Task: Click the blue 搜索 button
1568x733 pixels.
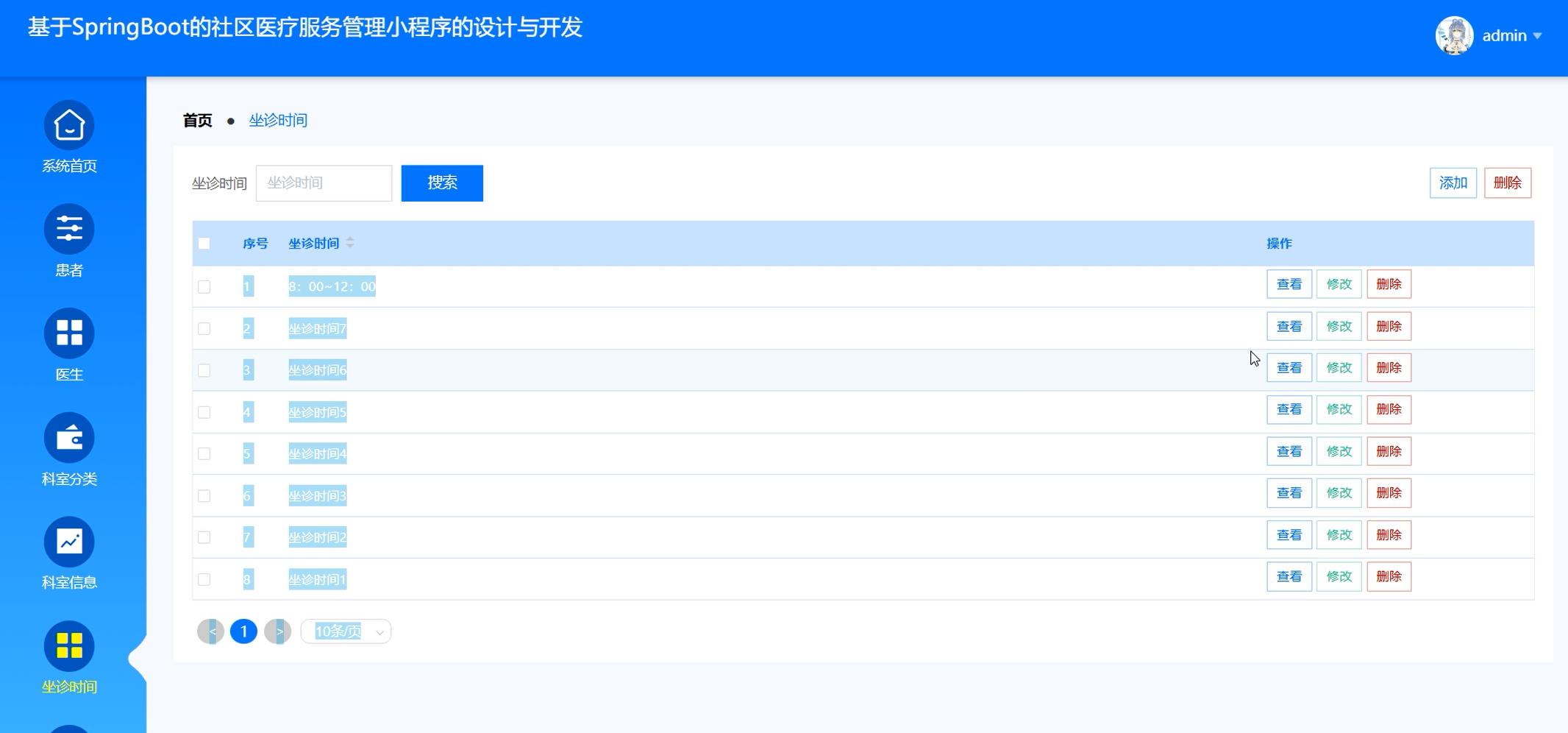Action: (442, 183)
